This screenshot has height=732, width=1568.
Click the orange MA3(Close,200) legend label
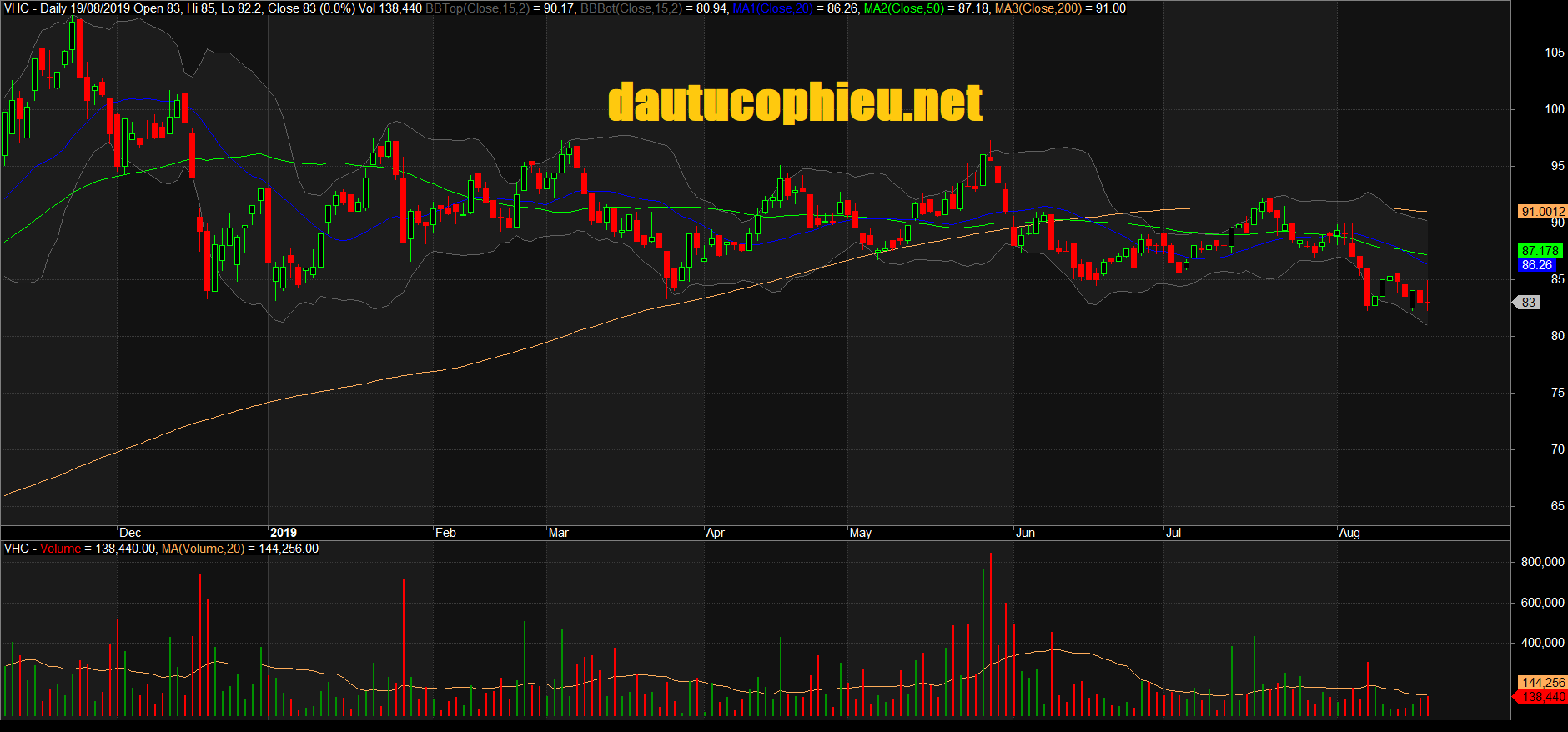[1038, 8]
